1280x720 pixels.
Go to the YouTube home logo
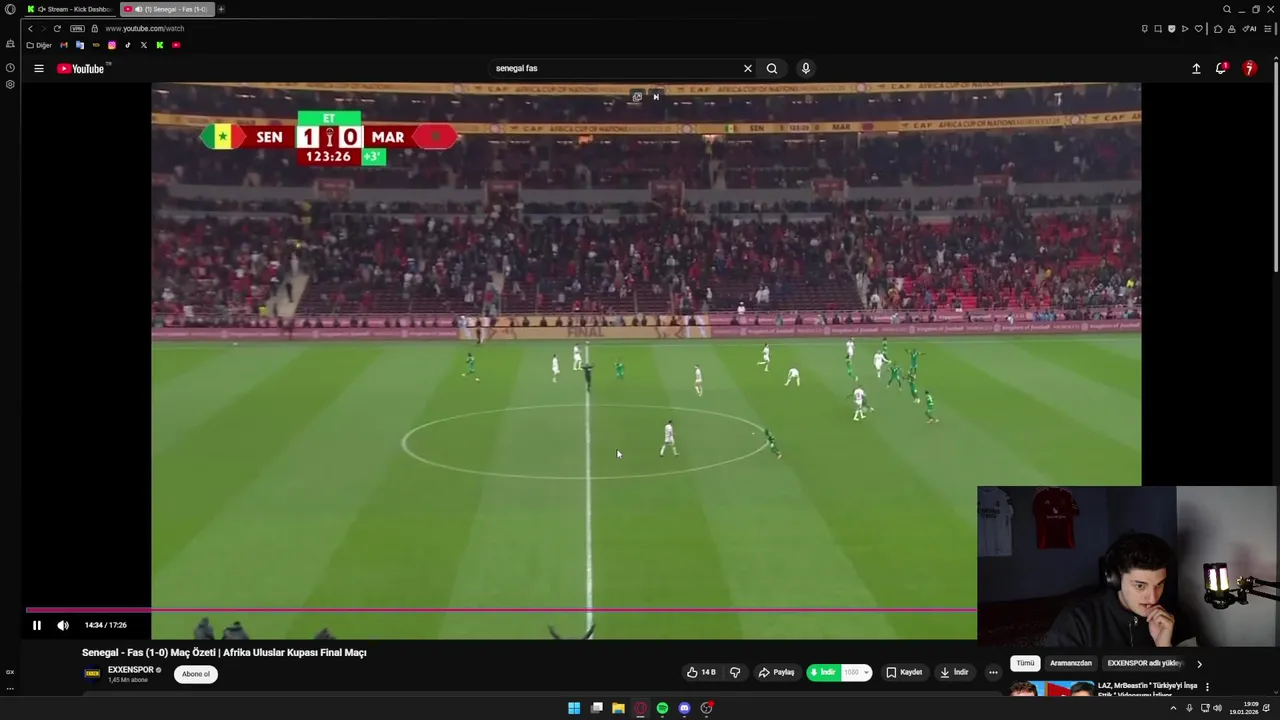(83, 68)
